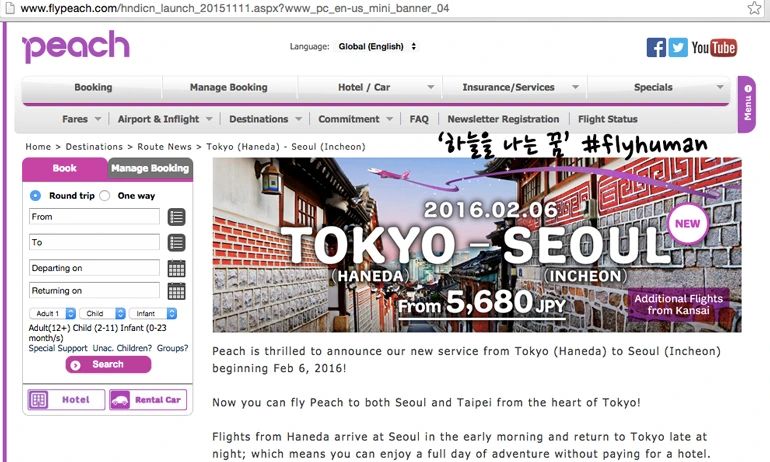Click the Rental Car button
The height and width of the screenshot is (462, 770).
click(x=148, y=400)
